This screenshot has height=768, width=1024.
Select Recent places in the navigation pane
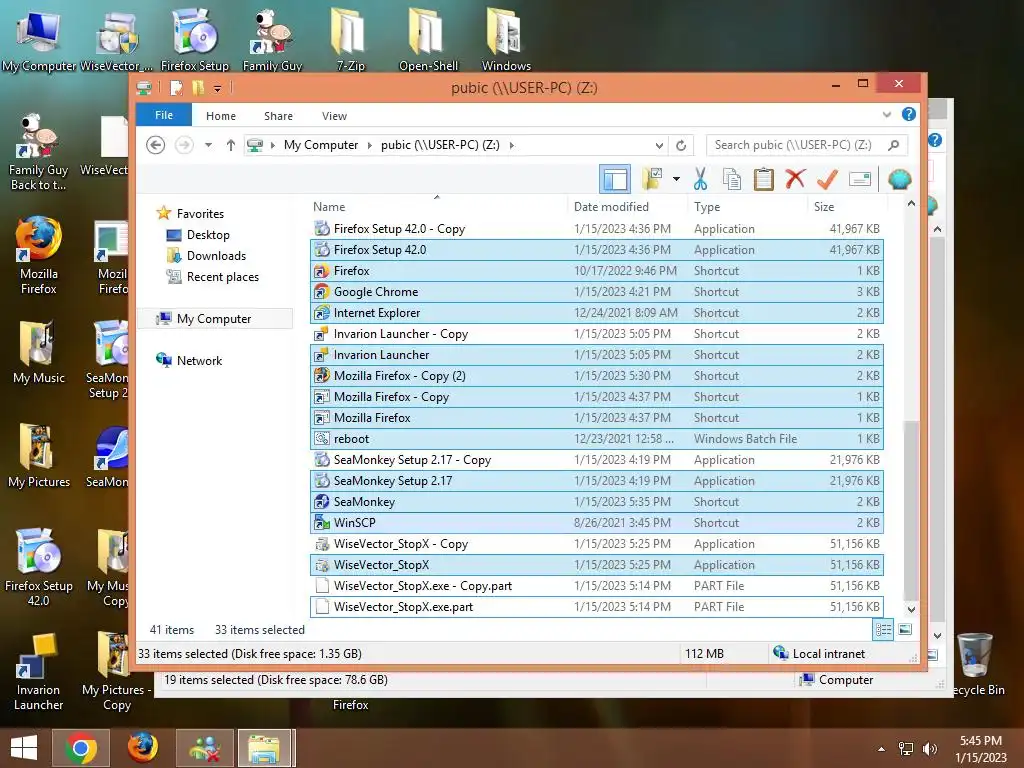point(223,277)
